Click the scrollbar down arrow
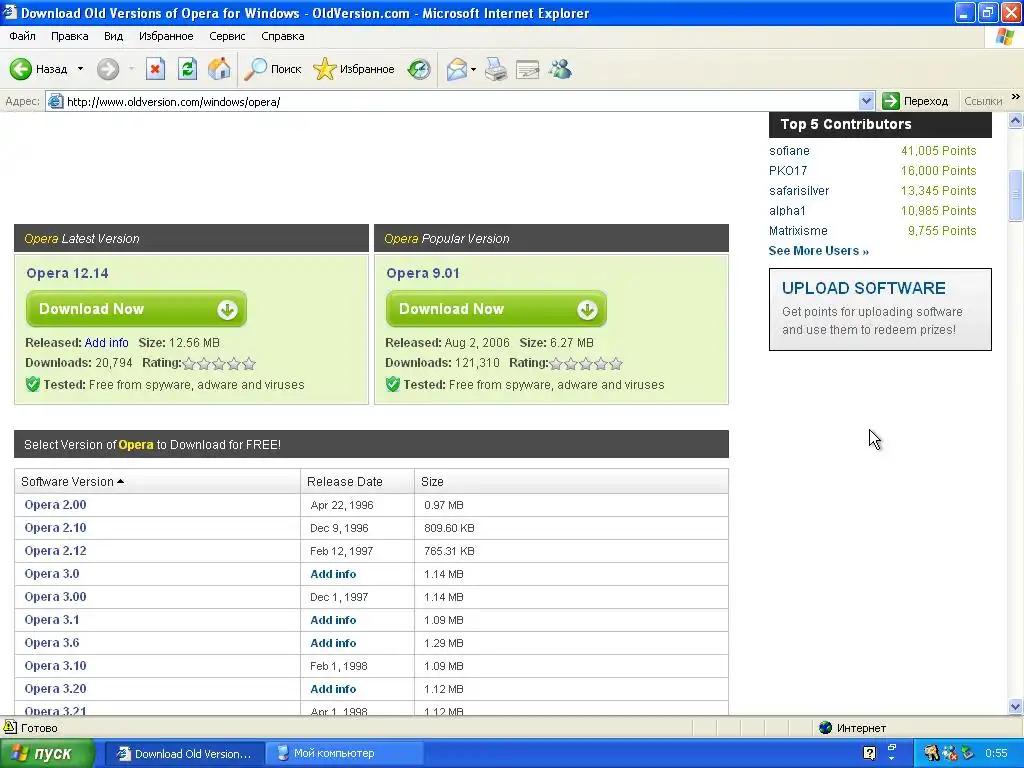The height and width of the screenshot is (768, 1024). [x=1016, y=707]
